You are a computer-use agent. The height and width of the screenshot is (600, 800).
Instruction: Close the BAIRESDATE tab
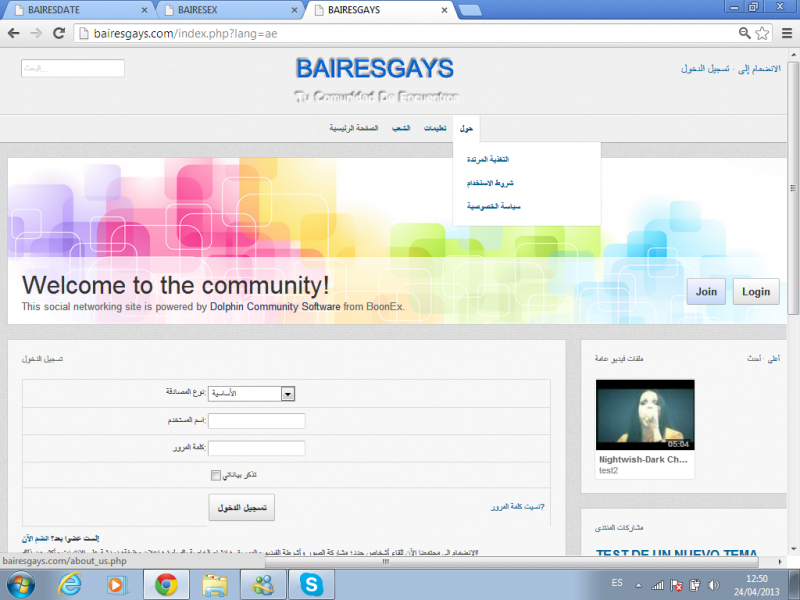144,10
